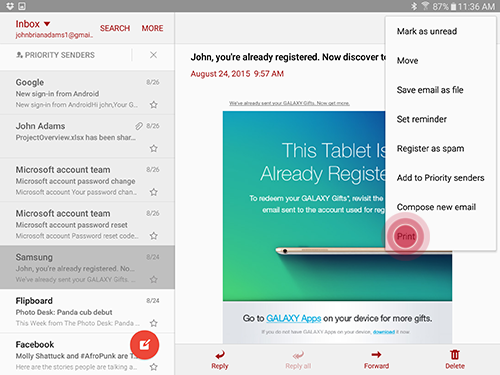This screenshot has width=500, height=375.
Task: Tap MORE in the inbox header
Action: (152, 28)
